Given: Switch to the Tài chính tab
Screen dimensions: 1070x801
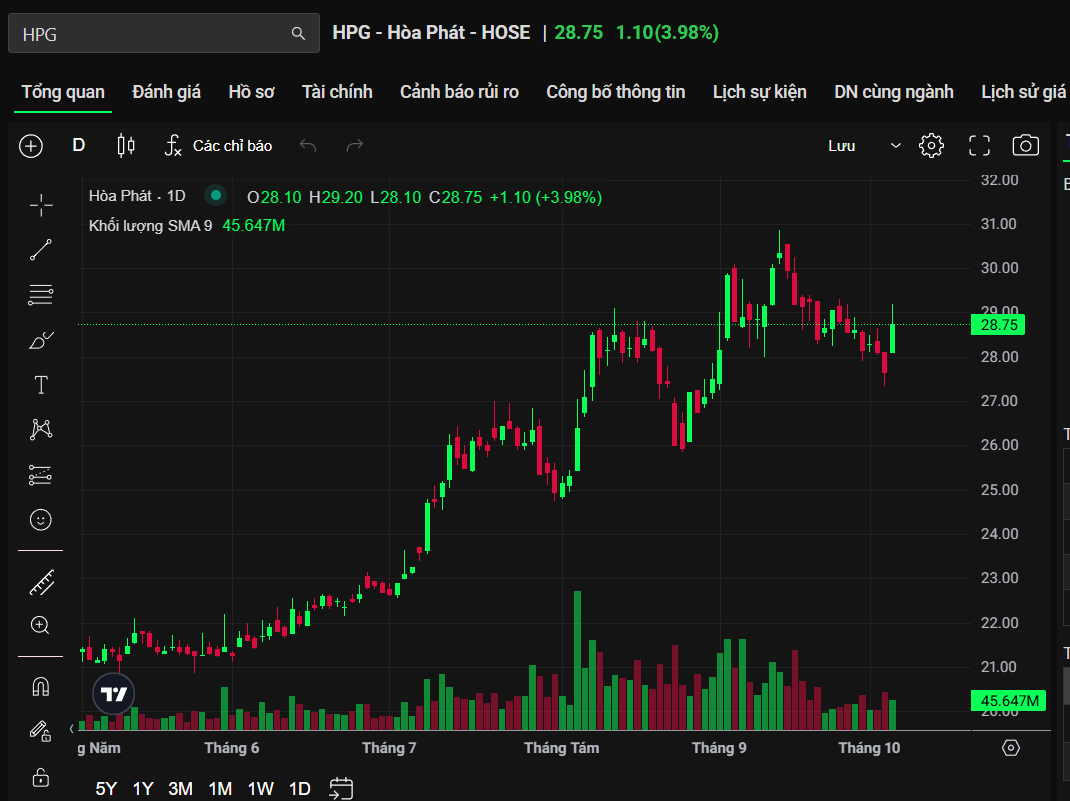Looking at the screenshot, I should pyautogui.click(x=337, y=92).
